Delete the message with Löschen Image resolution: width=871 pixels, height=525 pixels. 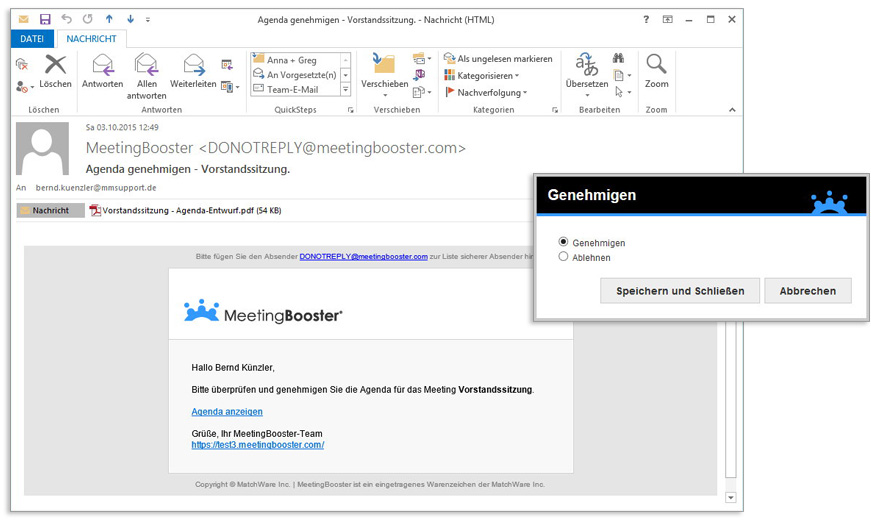(55, 71)
